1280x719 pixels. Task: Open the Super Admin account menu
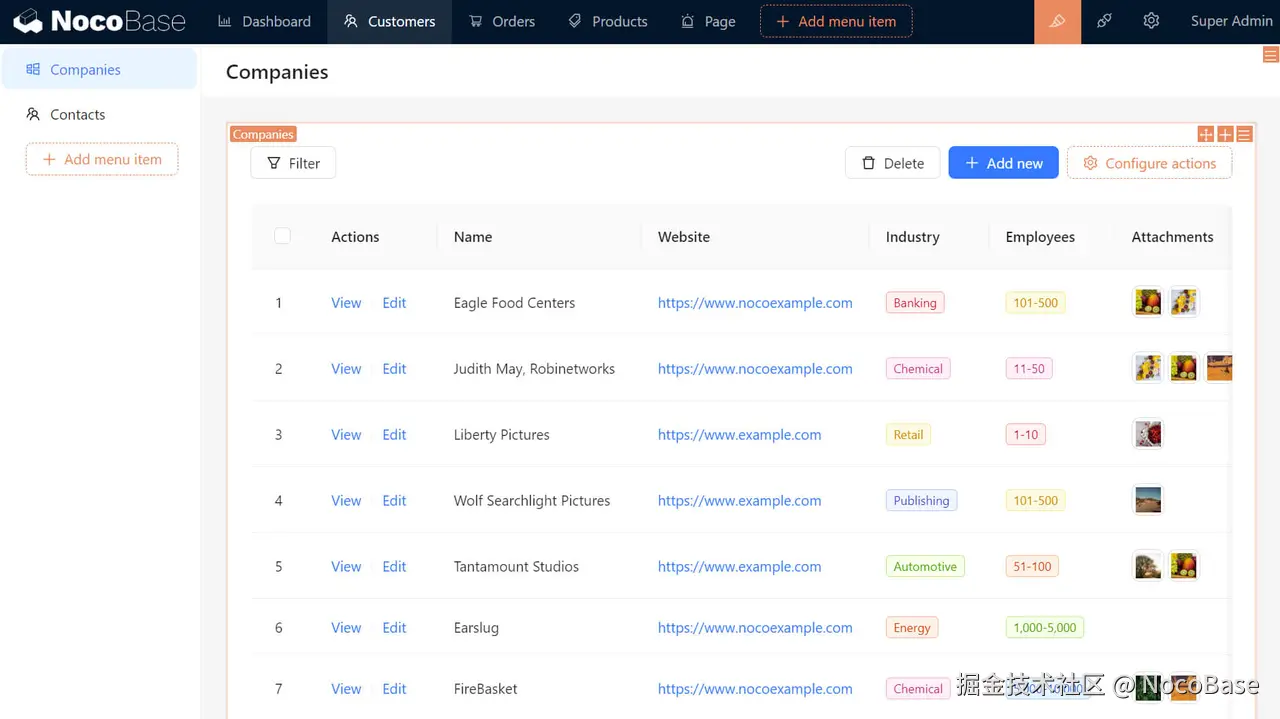pos(1231,20)
